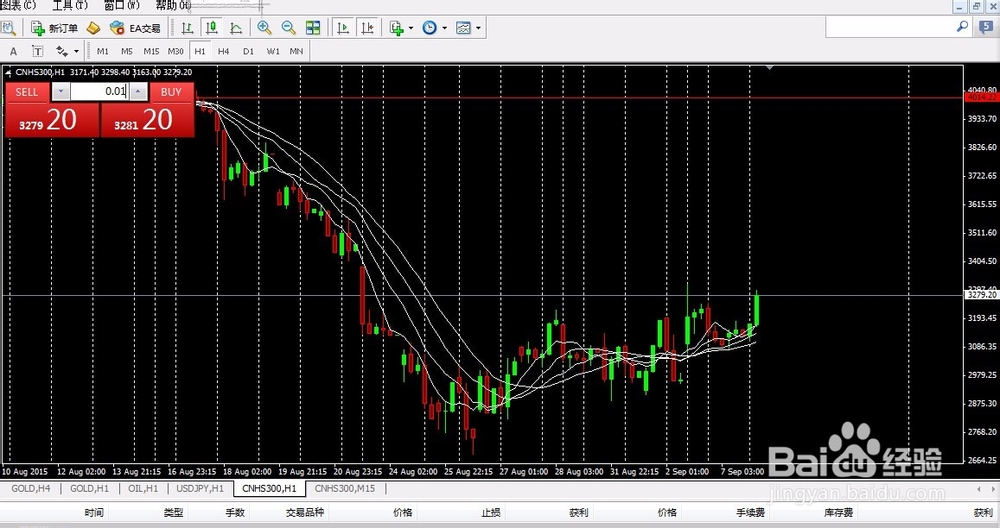The image size is (1000, 528).
Task: Decrease trade volume with down arrow
Action: coord(61,92)
